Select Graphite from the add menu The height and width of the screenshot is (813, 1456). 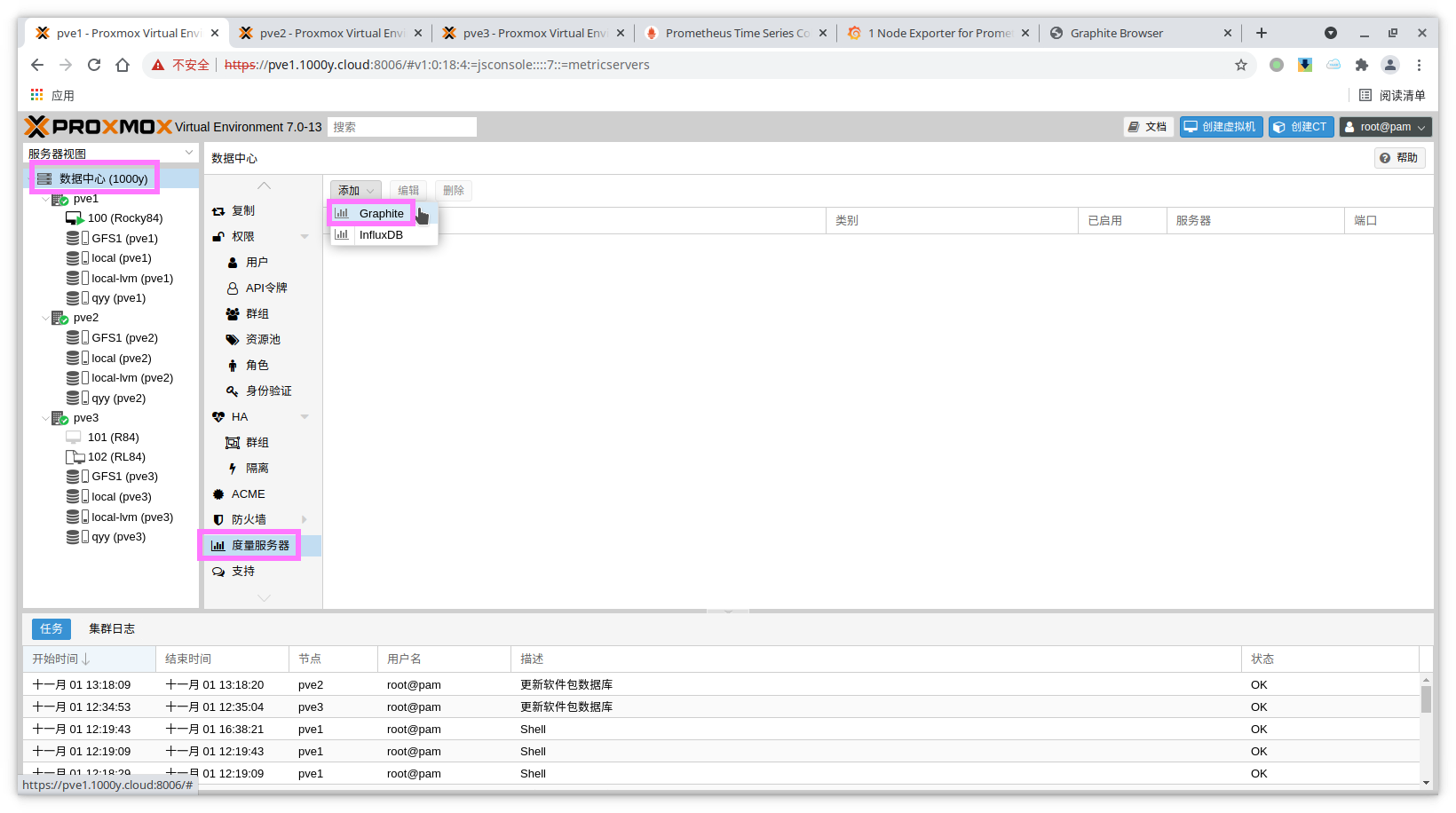(x=381, y=214)
